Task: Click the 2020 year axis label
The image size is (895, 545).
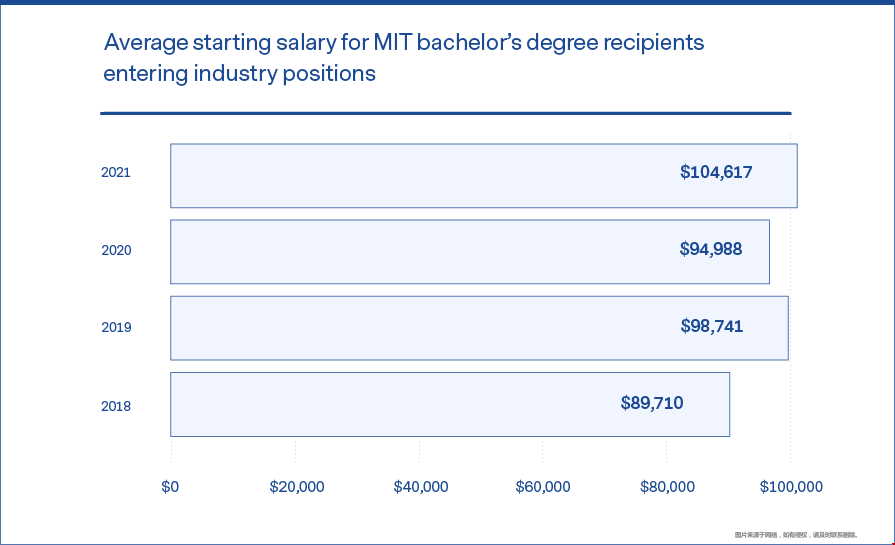Action: tap(116, 250)
